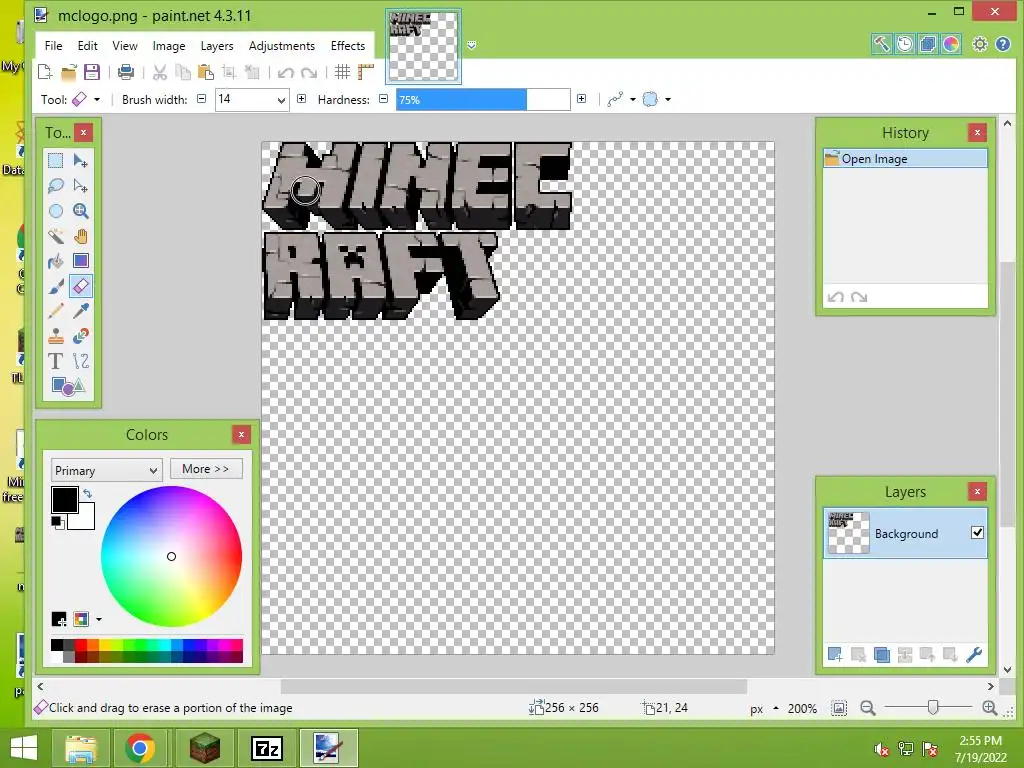1024x768 pixels.
Task: Decrease brush width minus button
Action: (x=202, y=99)
